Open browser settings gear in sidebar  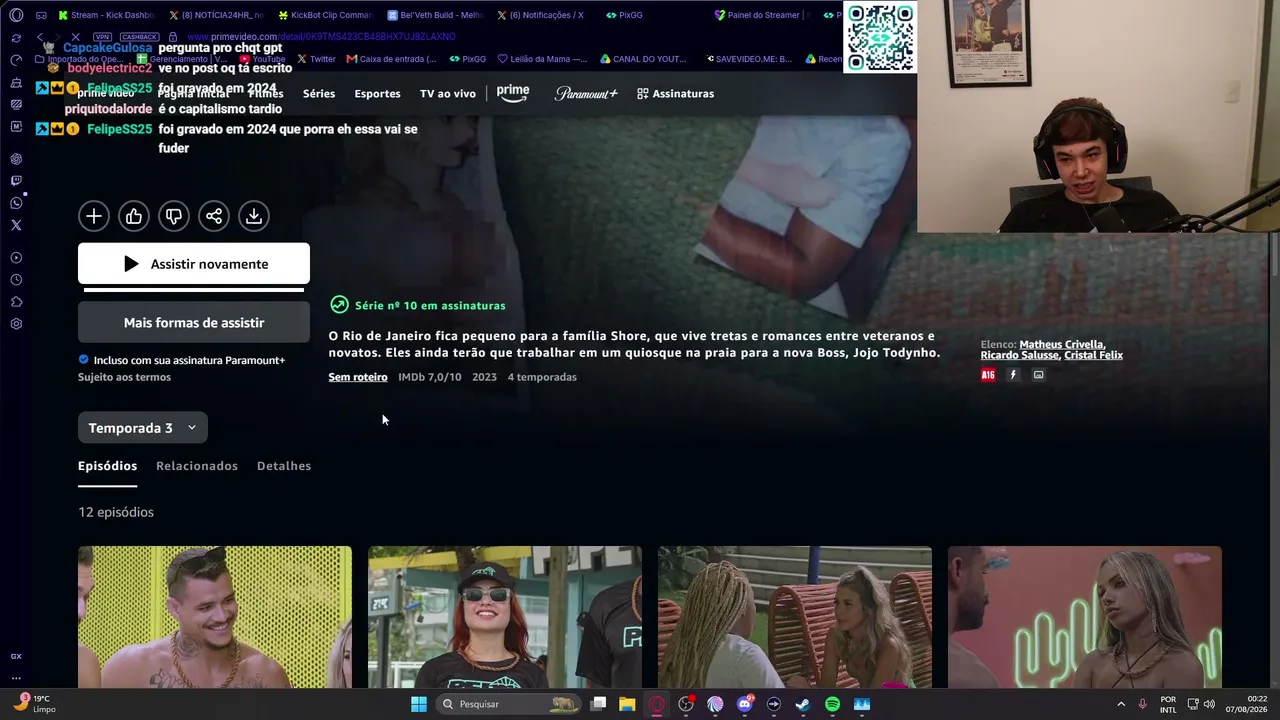coord(16,324)
